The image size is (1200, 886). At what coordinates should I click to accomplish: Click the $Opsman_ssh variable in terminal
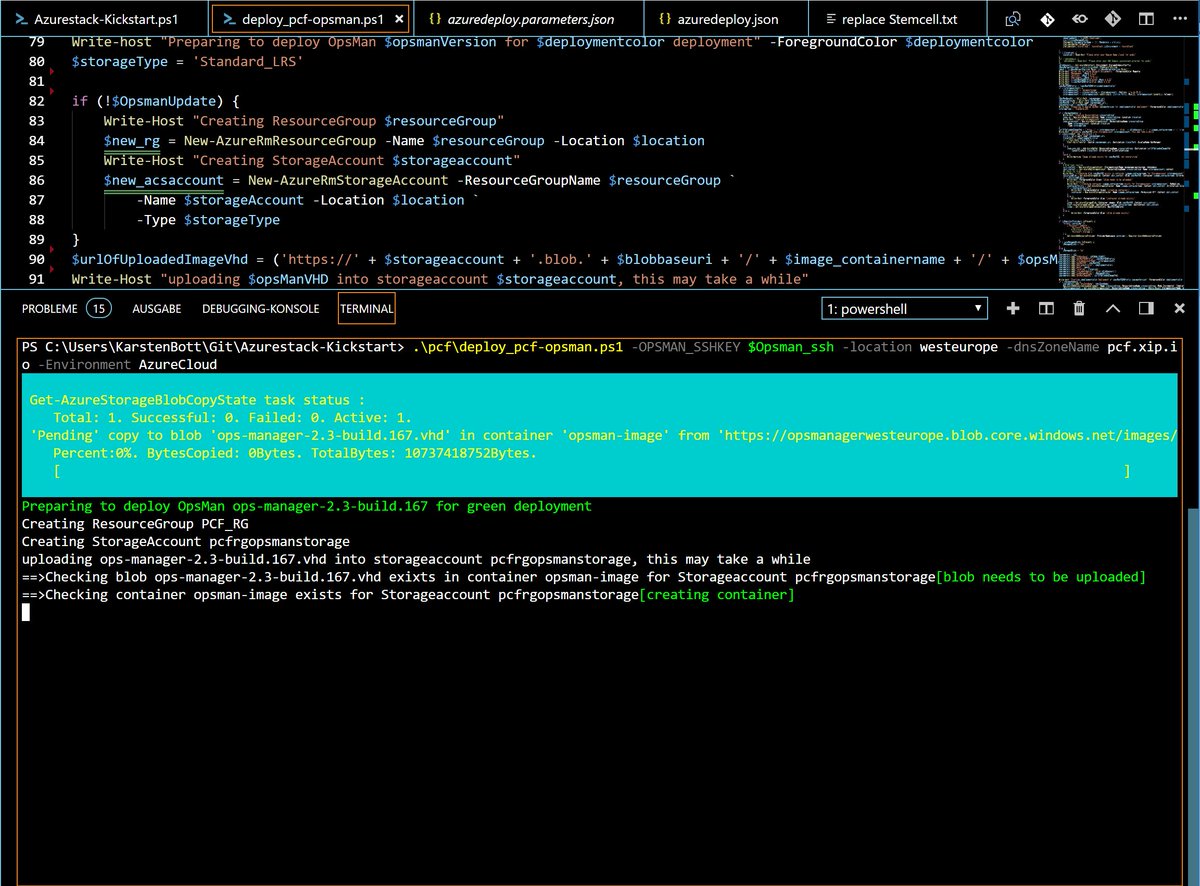pyautogui.click(x=790, y=347)
